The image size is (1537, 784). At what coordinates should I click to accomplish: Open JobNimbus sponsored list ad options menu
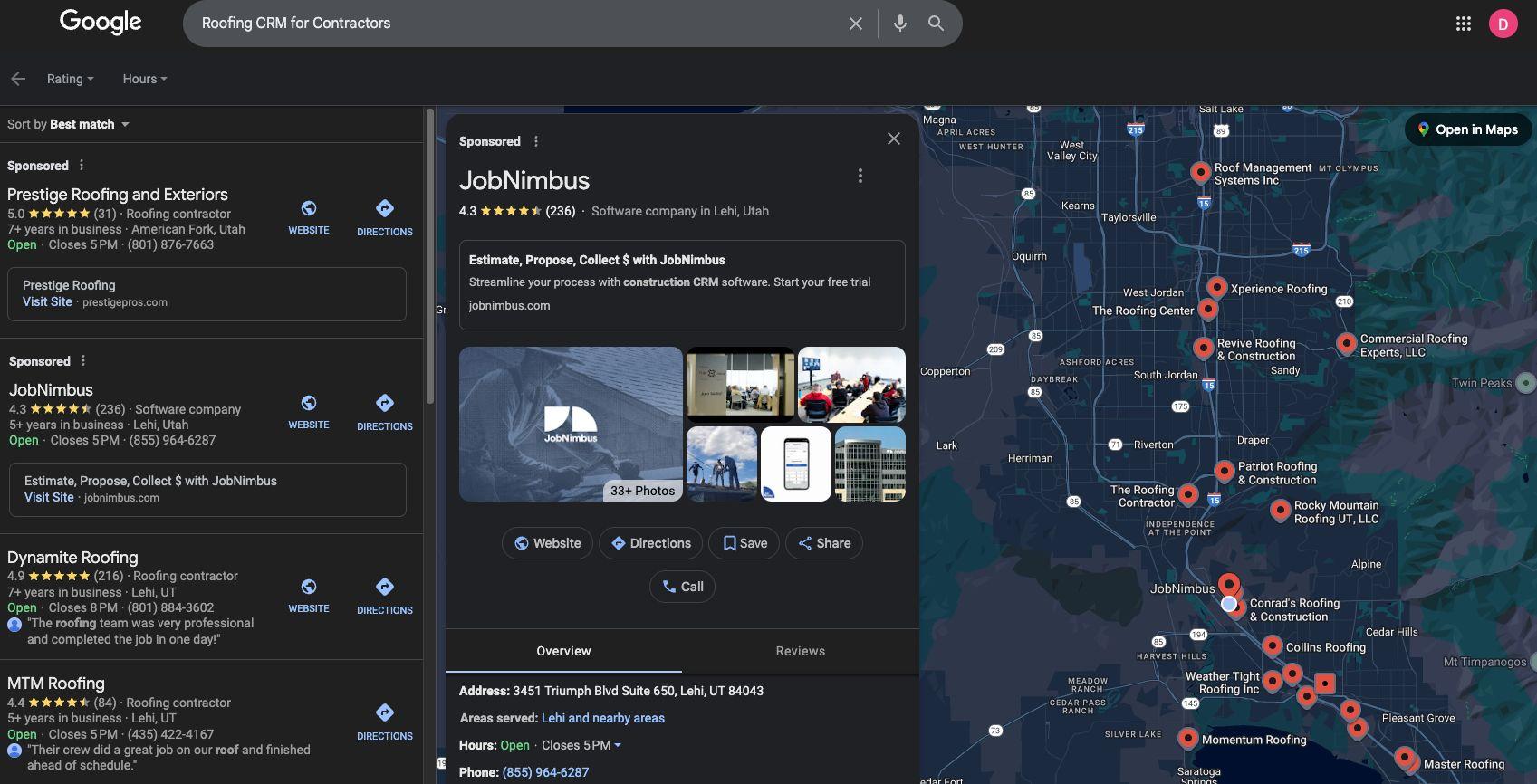(x=83, y=360)
